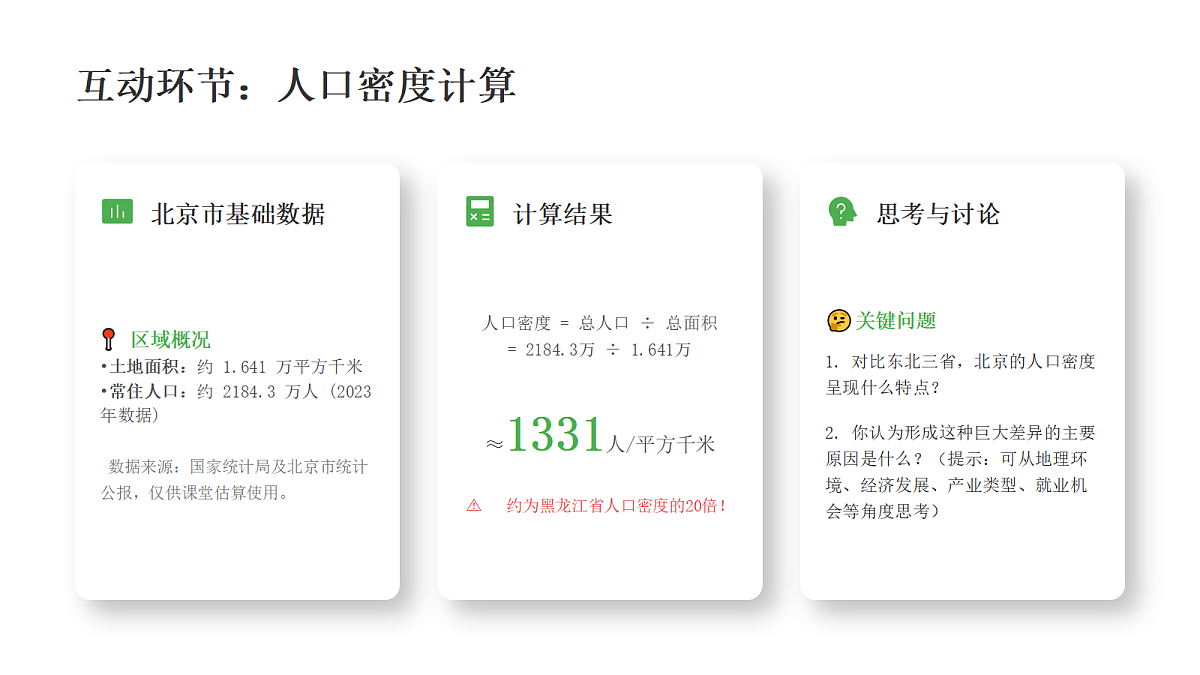Click the red text 约为黑龙江省人口密度的20倍
The image size is (1200, 675).
pyautogui.click(x=617, y=506)
